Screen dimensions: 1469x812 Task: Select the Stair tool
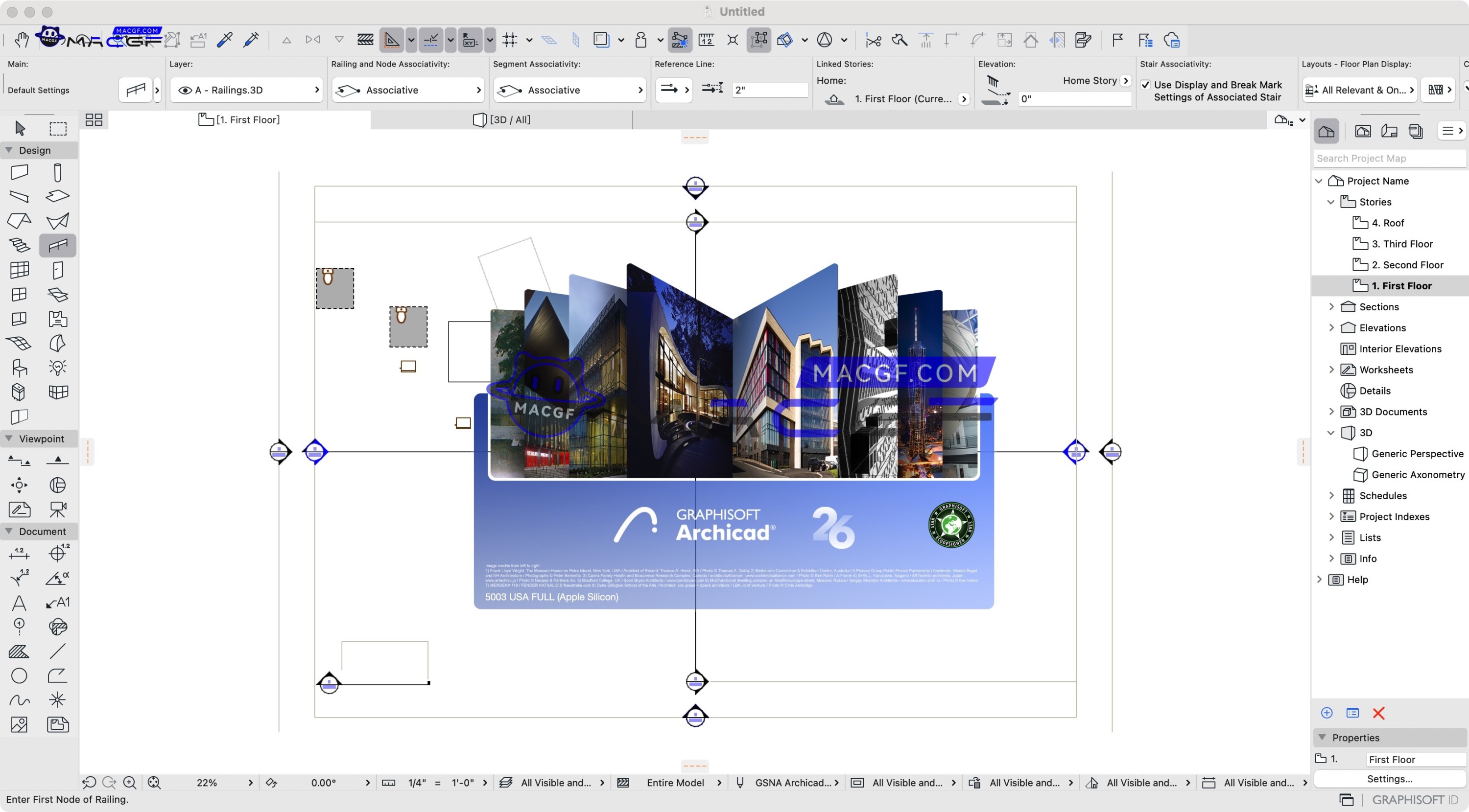pyautogui.click(x=20, y=245)
